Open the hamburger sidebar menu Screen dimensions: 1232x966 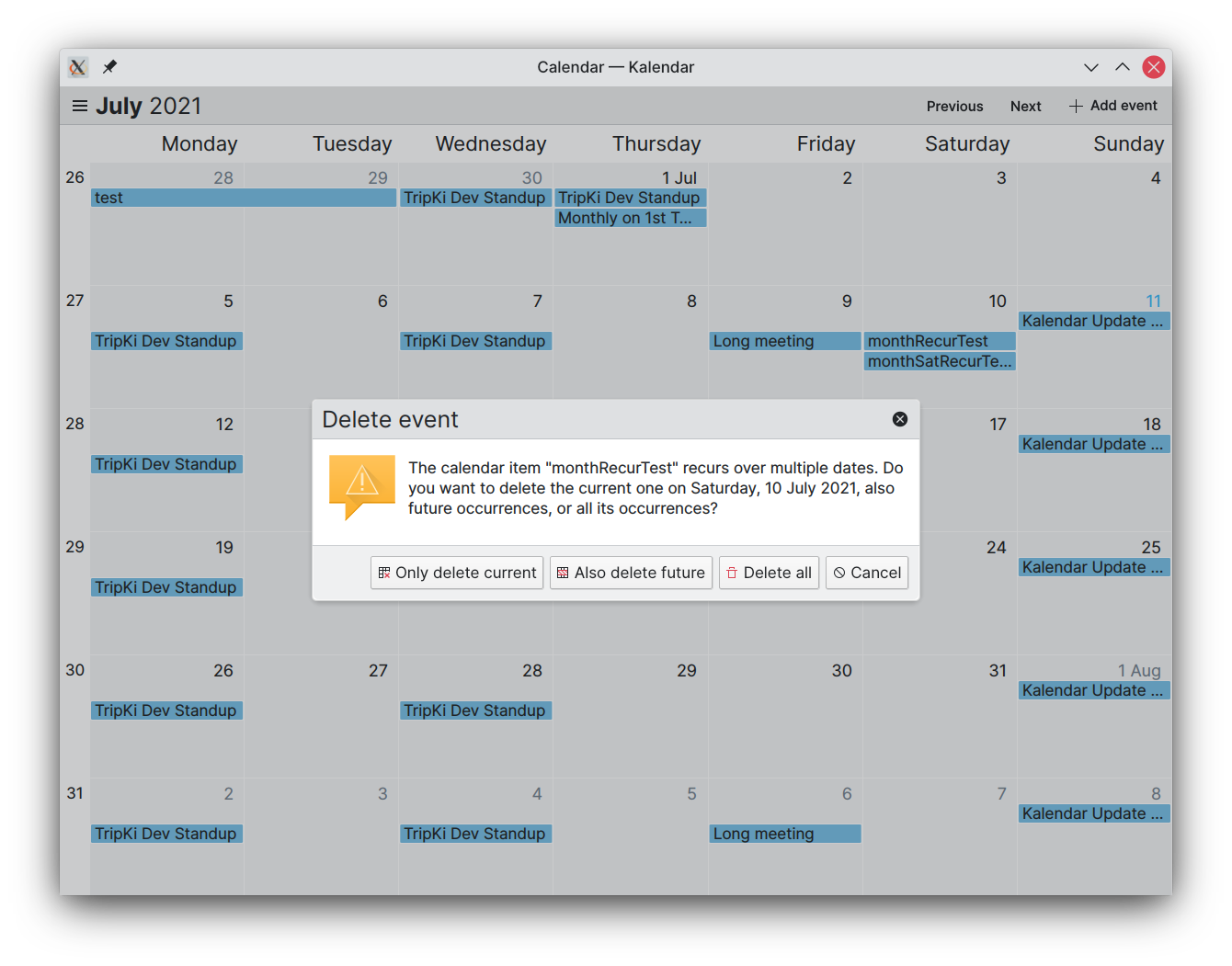point(80,106)
